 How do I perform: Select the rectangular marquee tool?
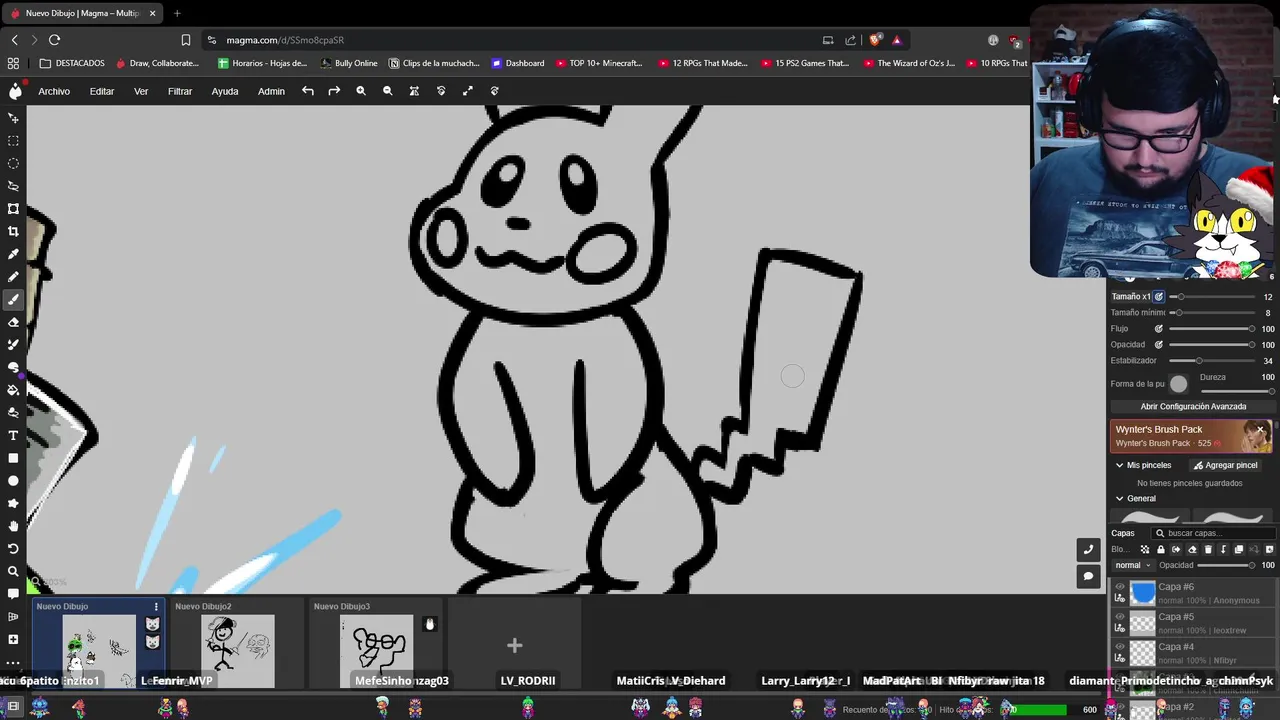coord(13,141)
